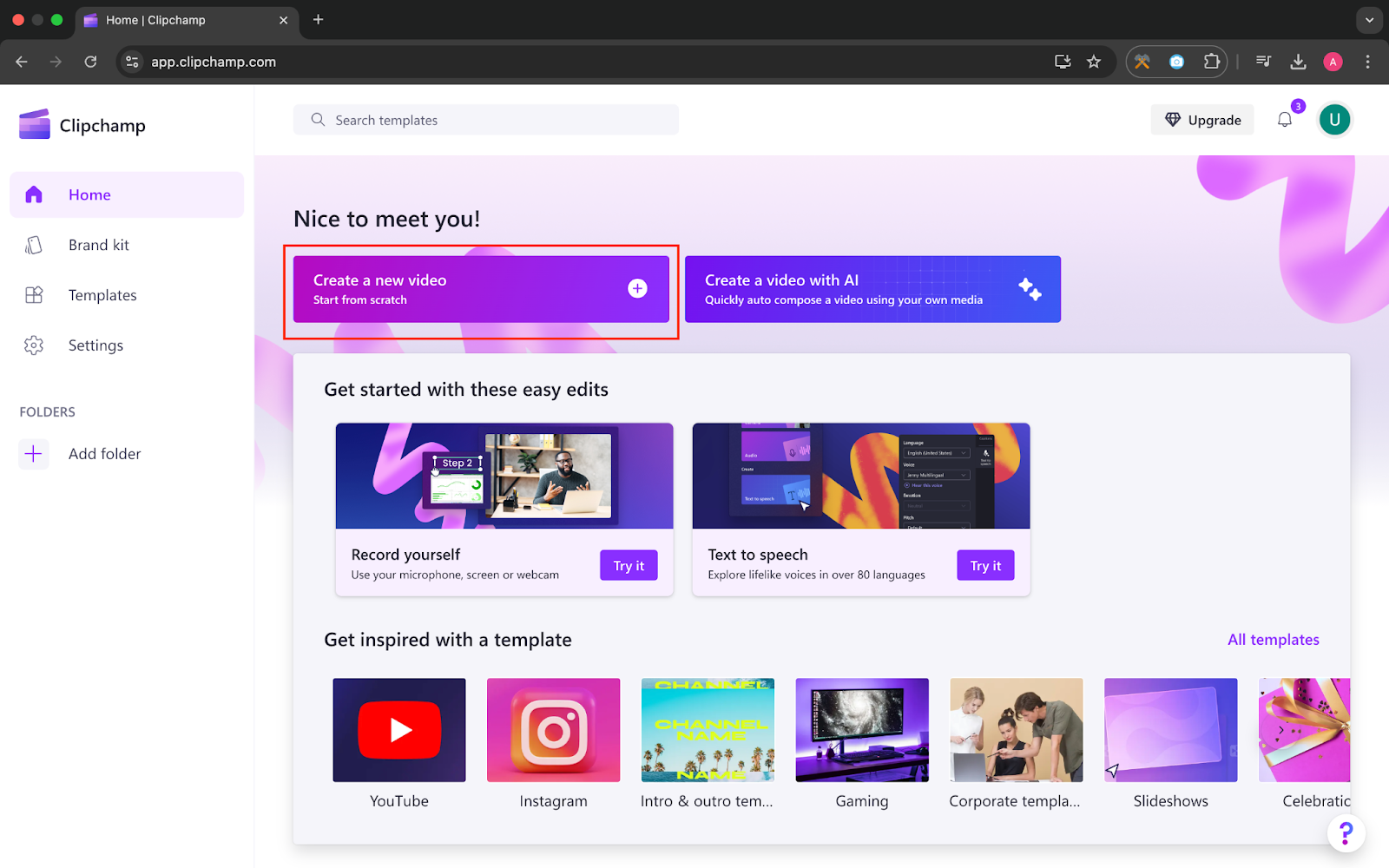
Task: Open Brand kit in the sidebar
Action: point(98,245)
